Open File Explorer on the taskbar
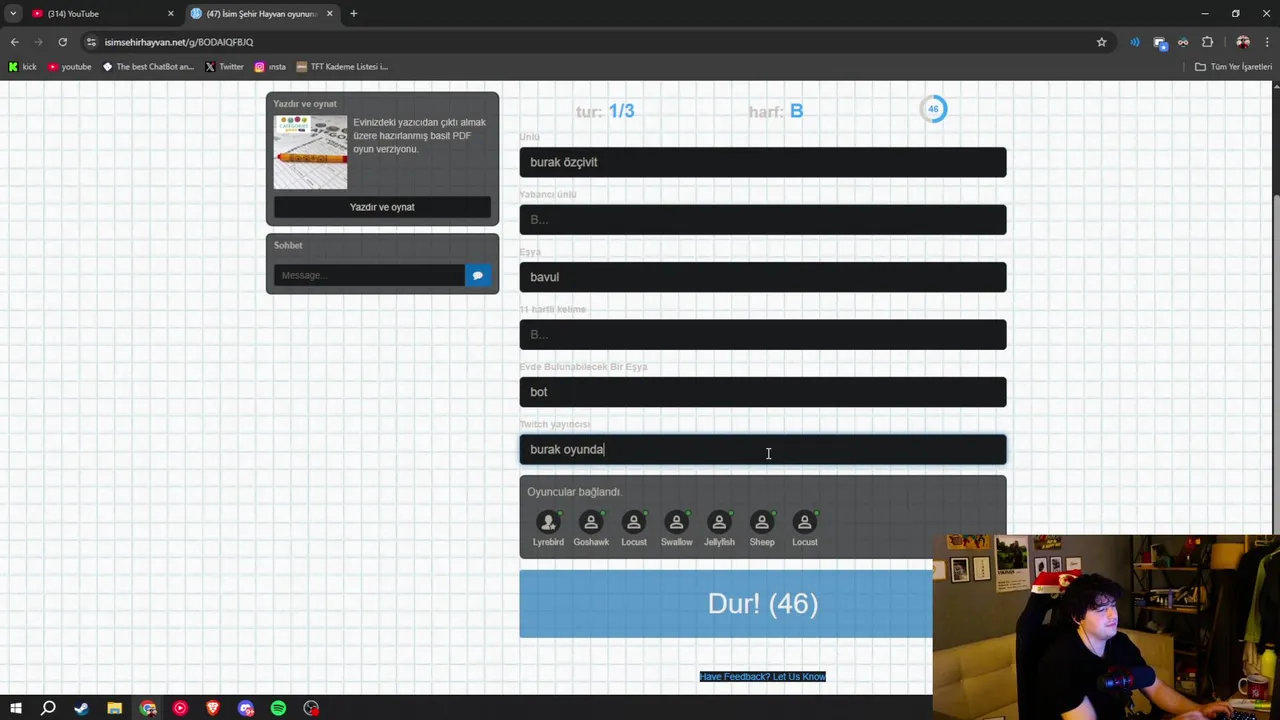This screenshot has width=1280, height=720. (114, 708)
